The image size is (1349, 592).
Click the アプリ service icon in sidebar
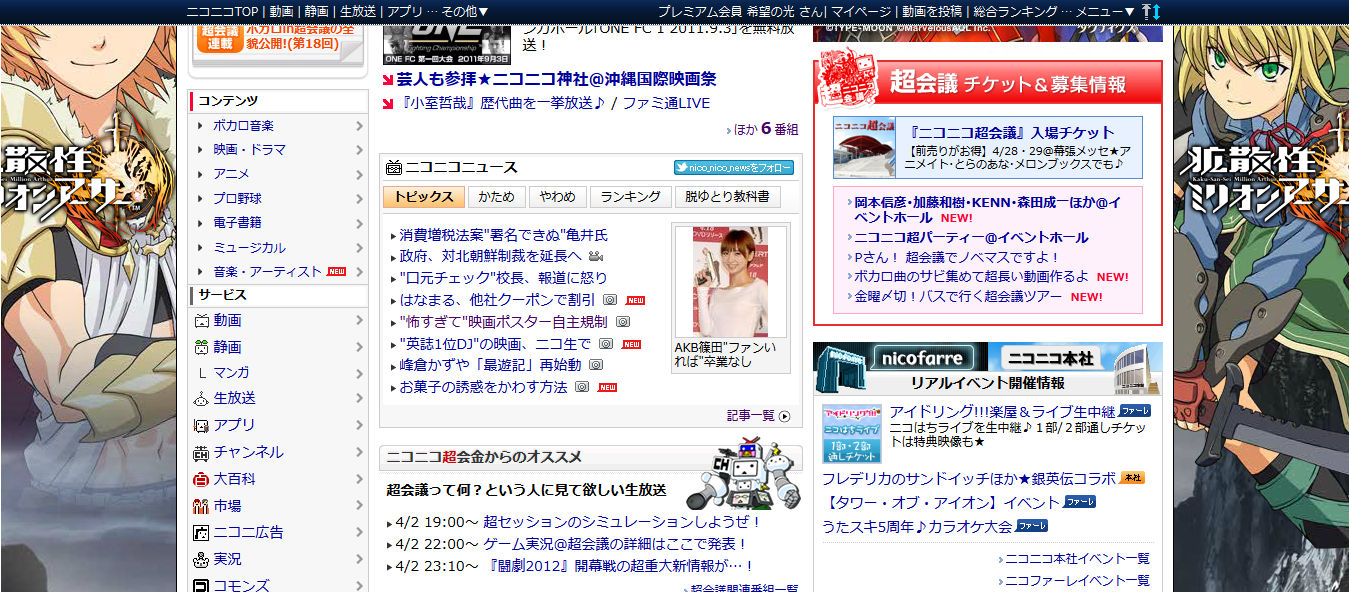[201, 425]
